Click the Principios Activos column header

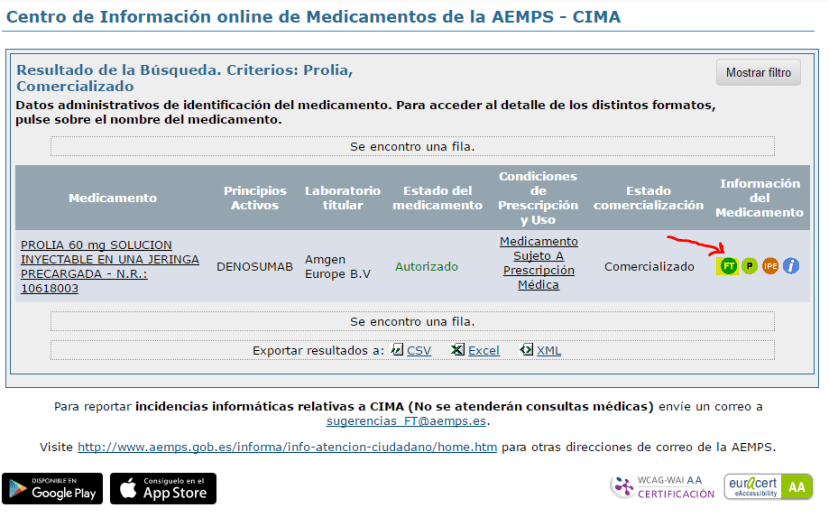255,198
